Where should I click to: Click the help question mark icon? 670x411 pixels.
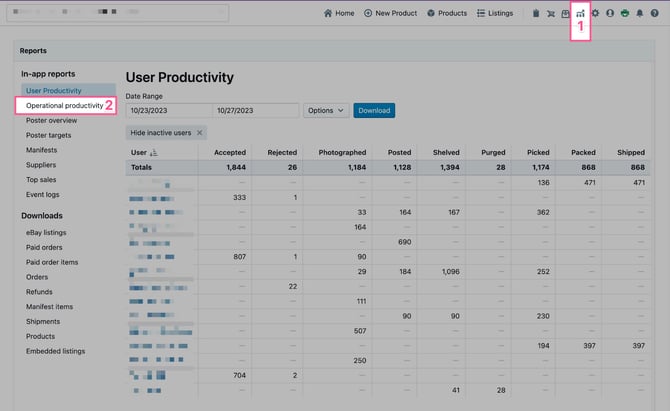click(x=655, y=14)
